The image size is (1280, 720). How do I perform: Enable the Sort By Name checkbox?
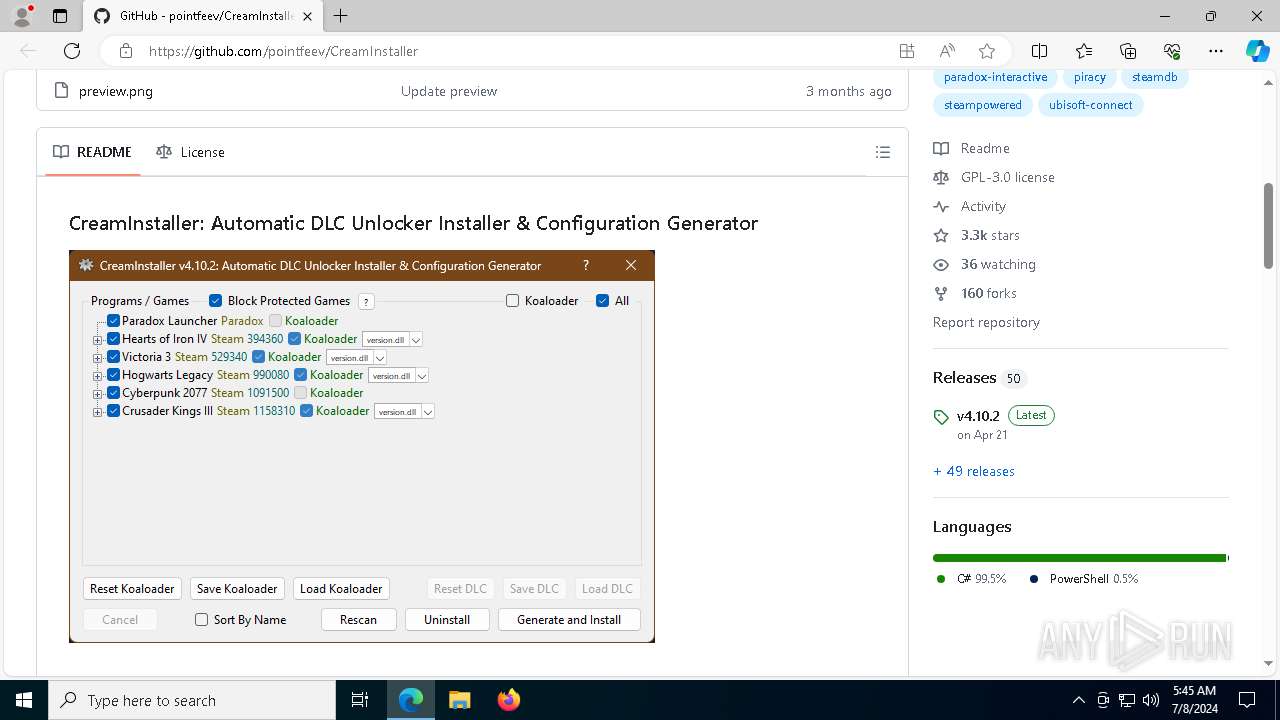point(201,620)
